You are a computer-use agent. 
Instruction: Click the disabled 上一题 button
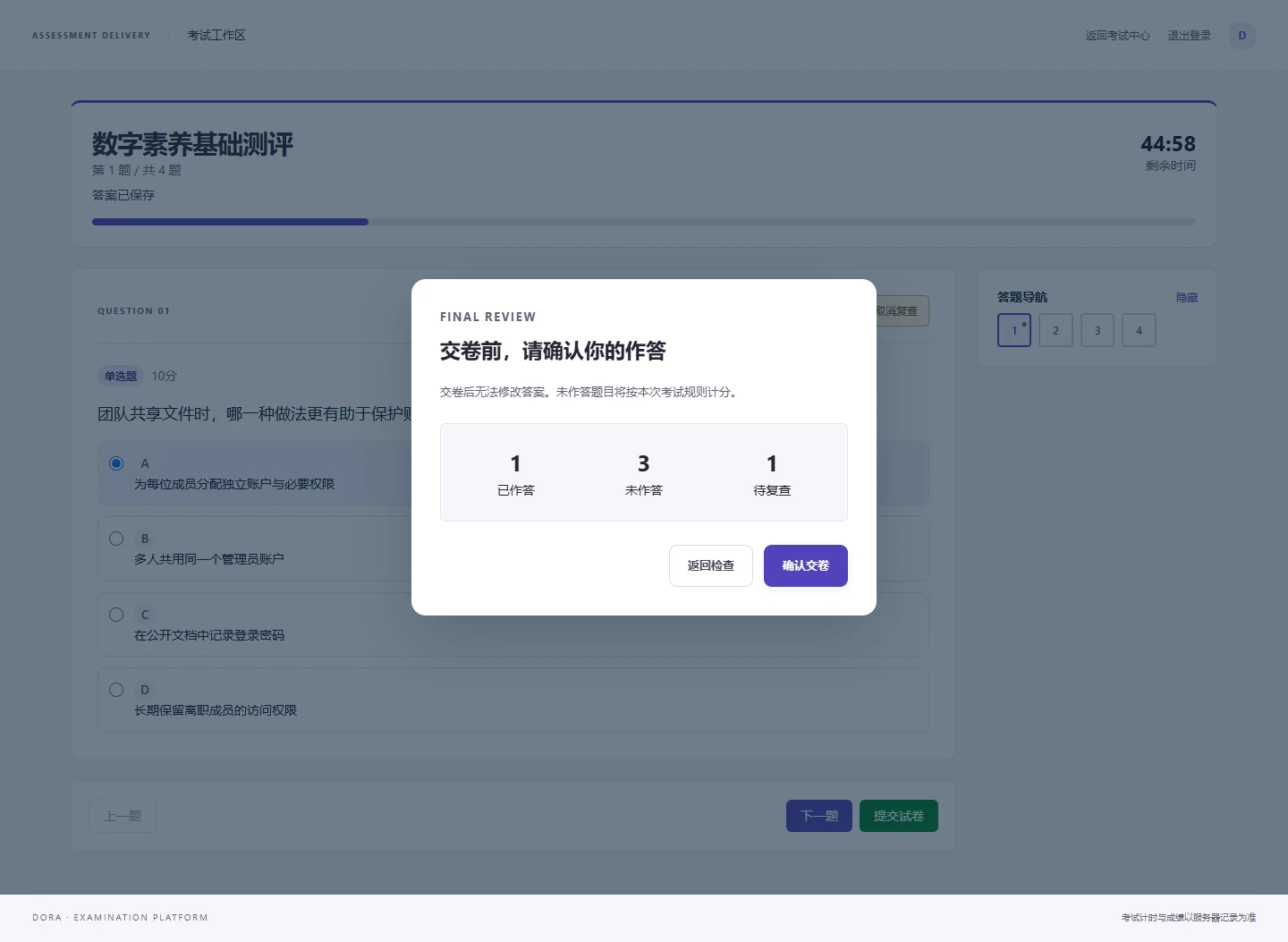pyautogui.click(x=123, y=816)
